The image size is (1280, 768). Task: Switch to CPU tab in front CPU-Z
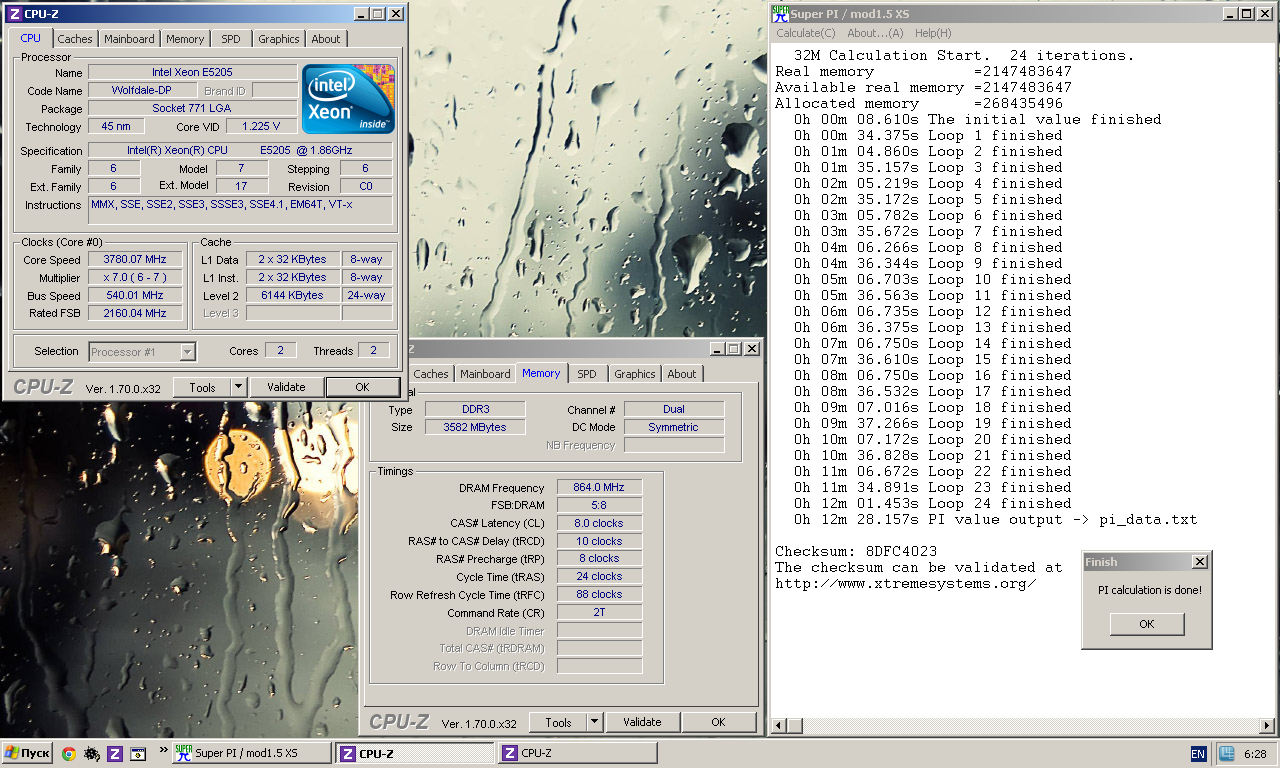(x=31, y=38)
